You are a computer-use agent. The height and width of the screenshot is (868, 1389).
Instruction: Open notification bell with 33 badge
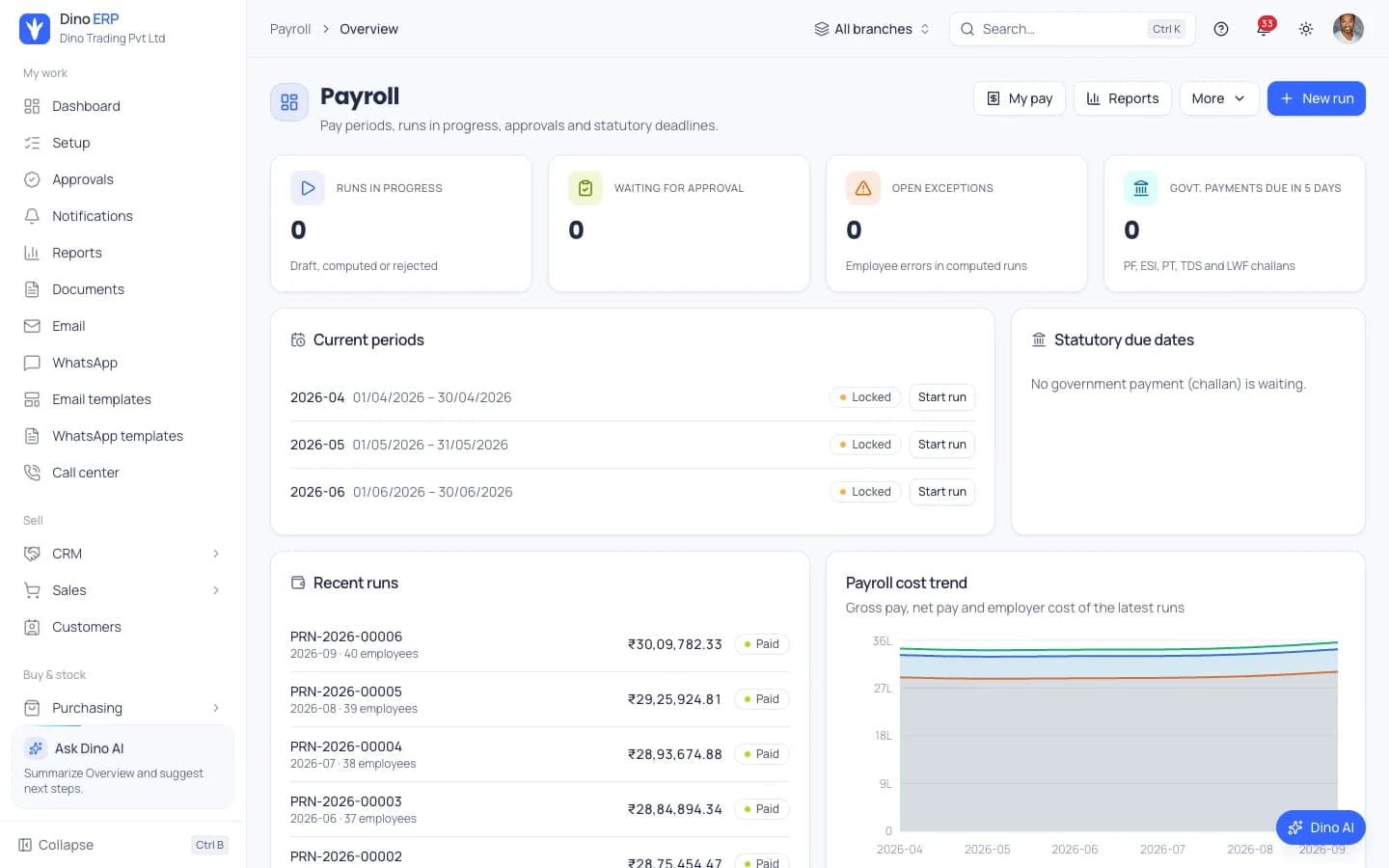pos(1264,29)
